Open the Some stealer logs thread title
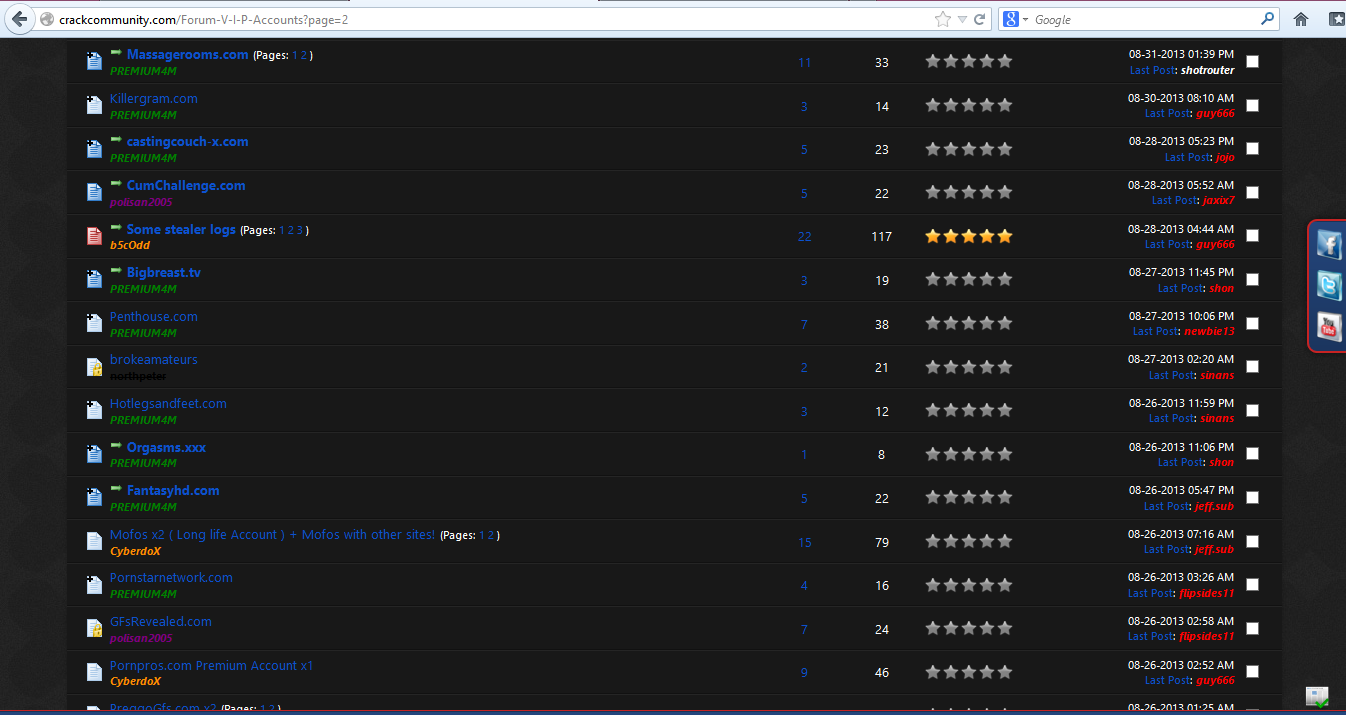1346x715 pixels. (x=181, y=229)
